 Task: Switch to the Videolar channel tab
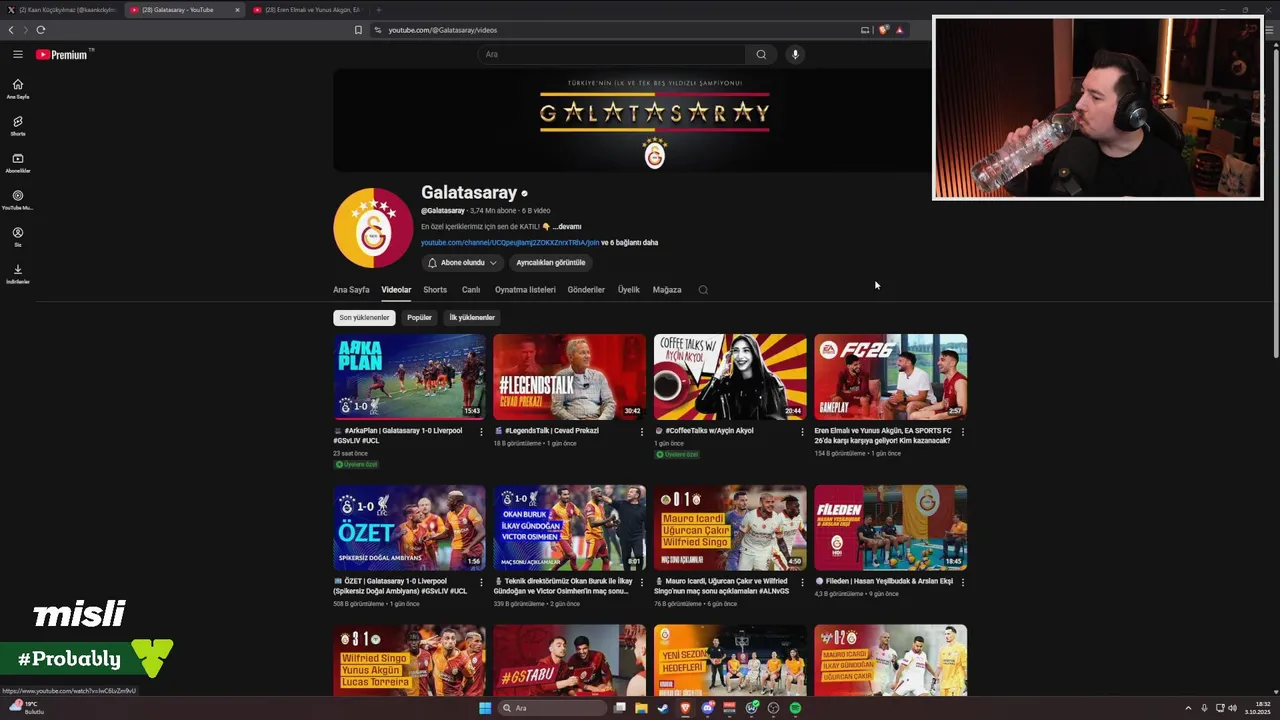(x=396, y=290)
